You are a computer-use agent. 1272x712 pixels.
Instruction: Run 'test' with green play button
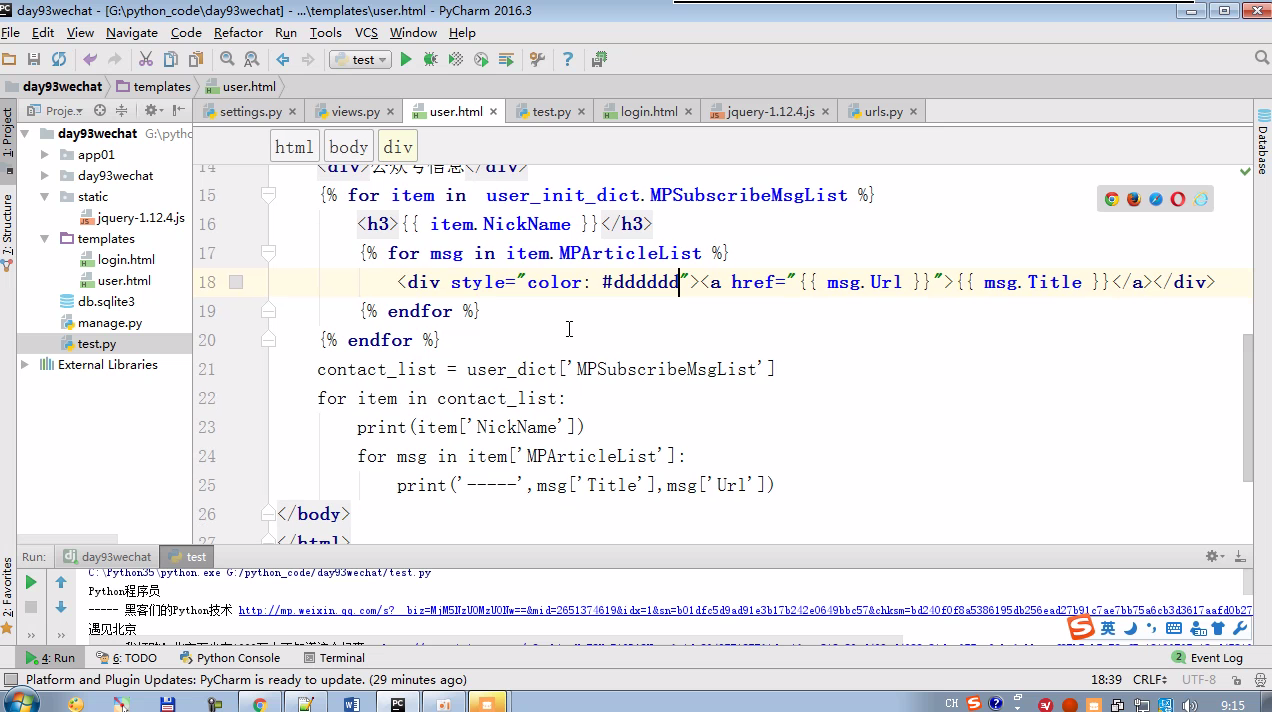406,60
